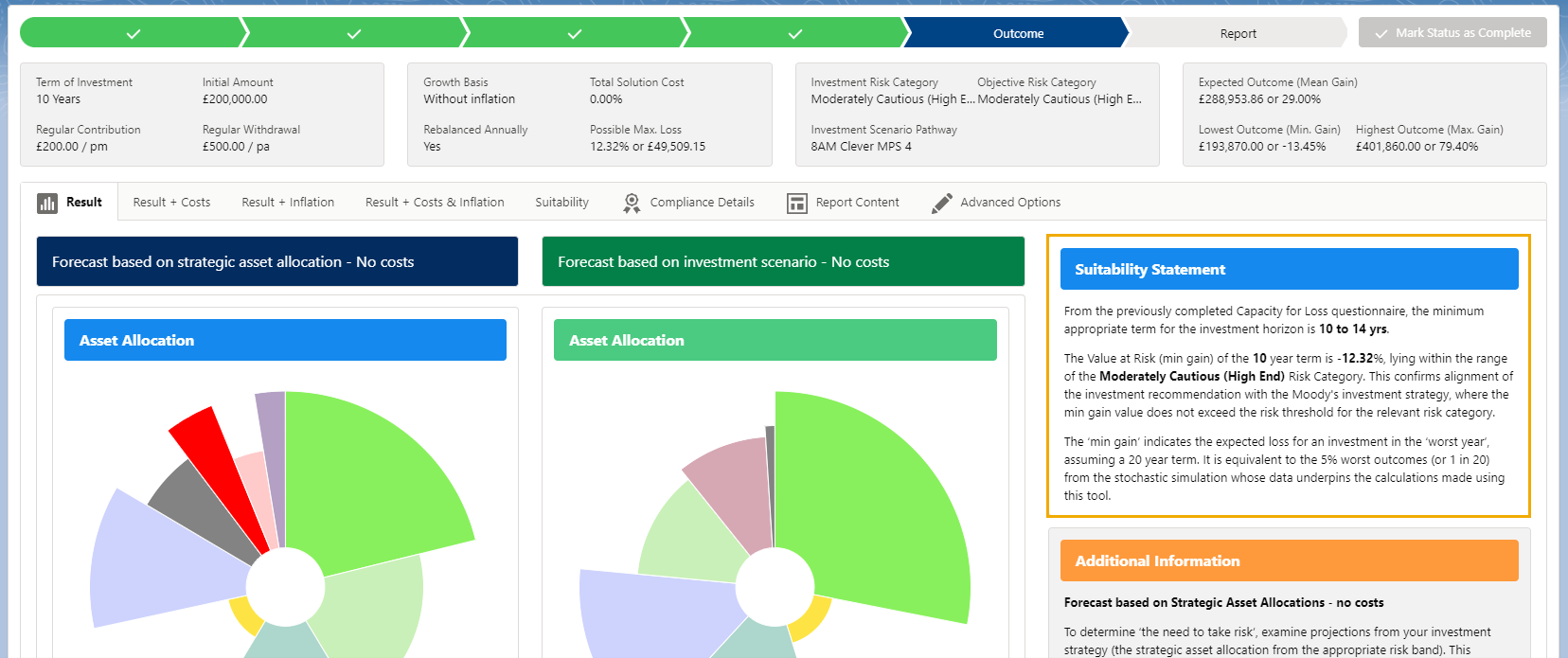This screenshot has width=1568, height=658.
Task: Click the Possible Max. Loss 12.32% value
Action: [648, 147]
